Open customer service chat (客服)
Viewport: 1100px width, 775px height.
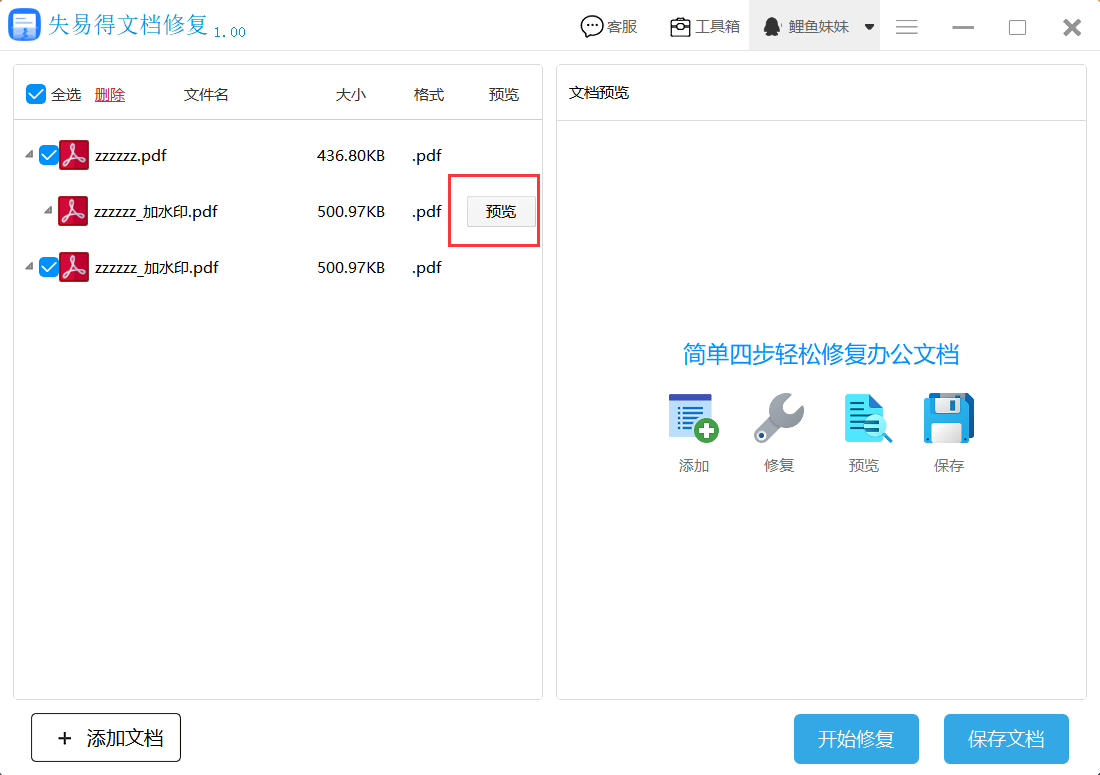click(609, 27)
